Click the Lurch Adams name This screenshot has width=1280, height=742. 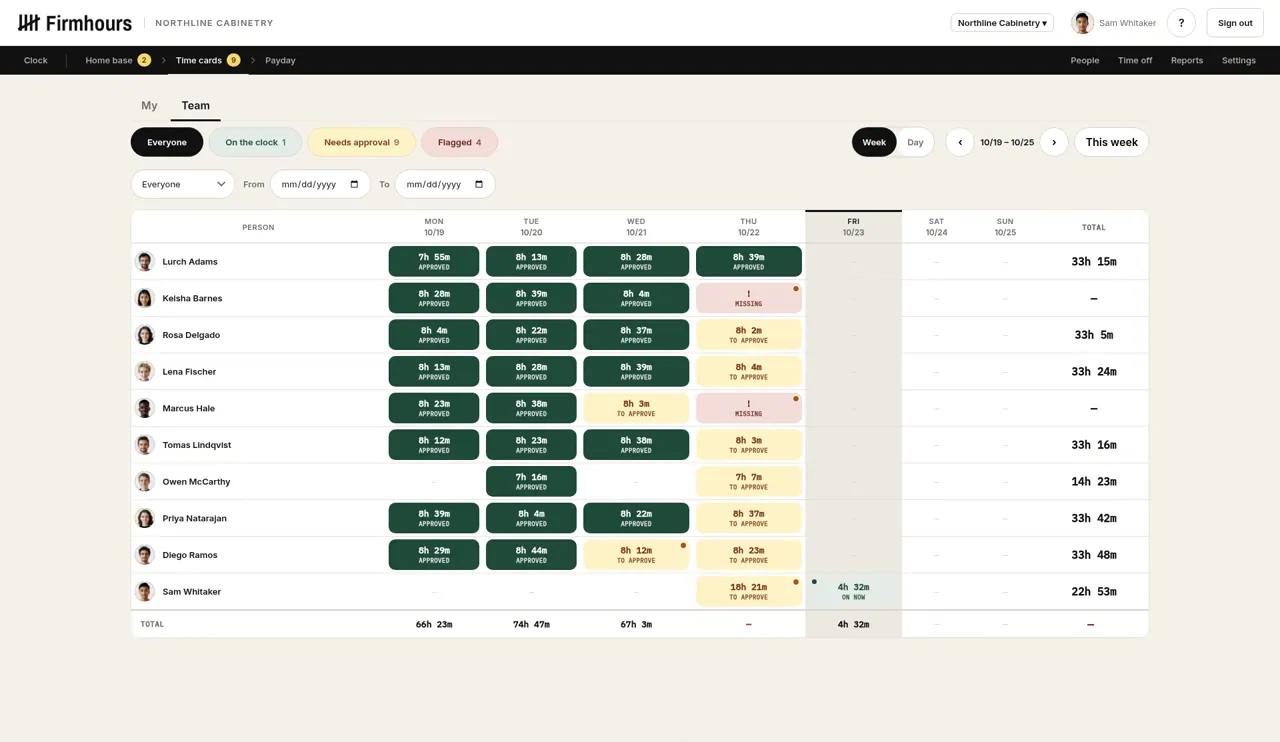click(x=190, y=261)
